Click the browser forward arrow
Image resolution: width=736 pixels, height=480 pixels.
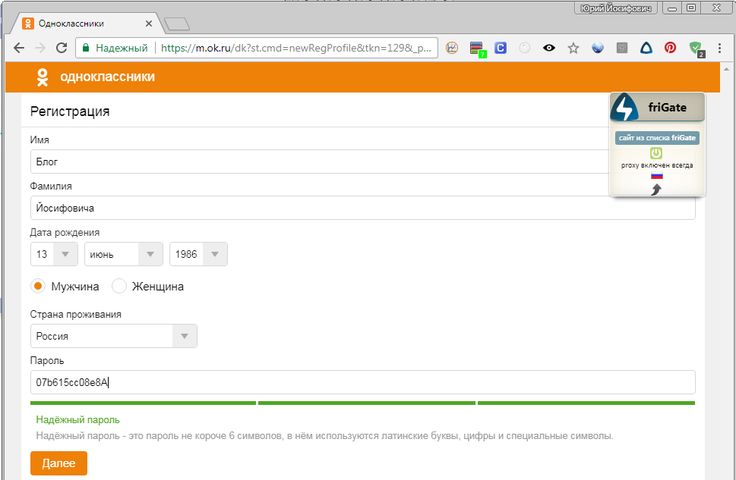40,48
